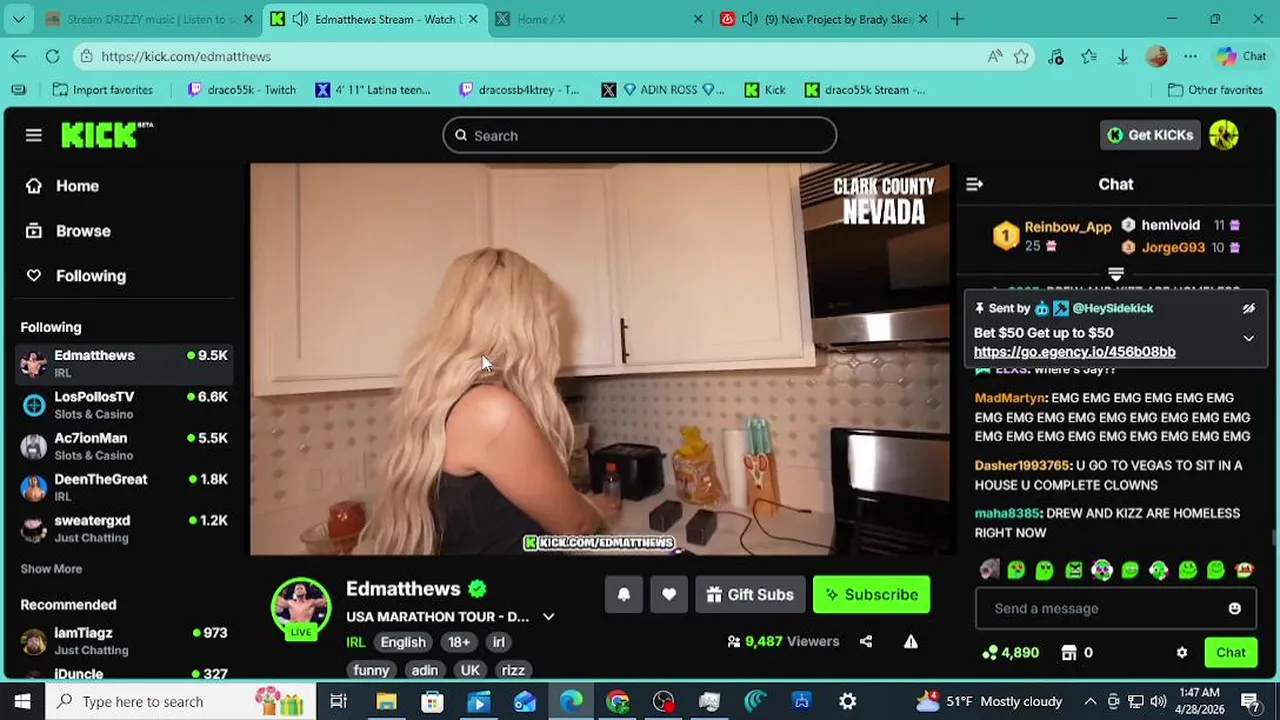
Task: Switch to New Project by Brady tab
Action: [826, 19]
